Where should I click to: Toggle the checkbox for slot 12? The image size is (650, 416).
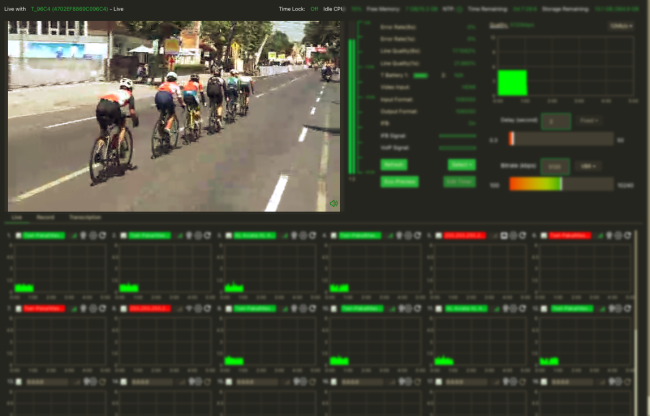(x=544, y=308)
